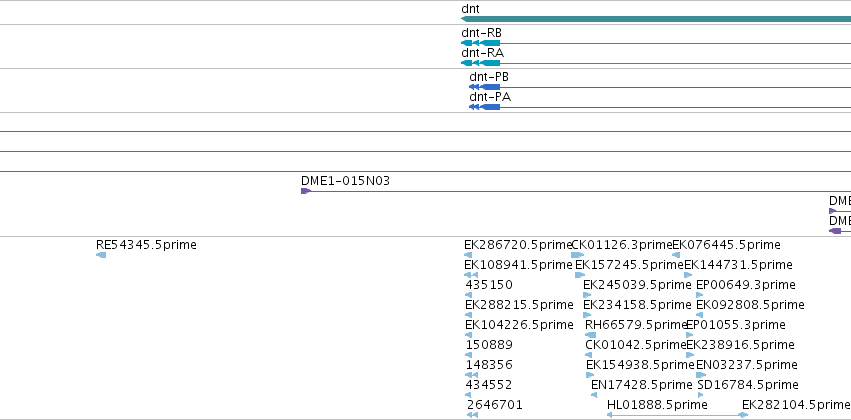Click the DME1-015N03 label
Screen dimensions: 851x420
tap(345, 181)
